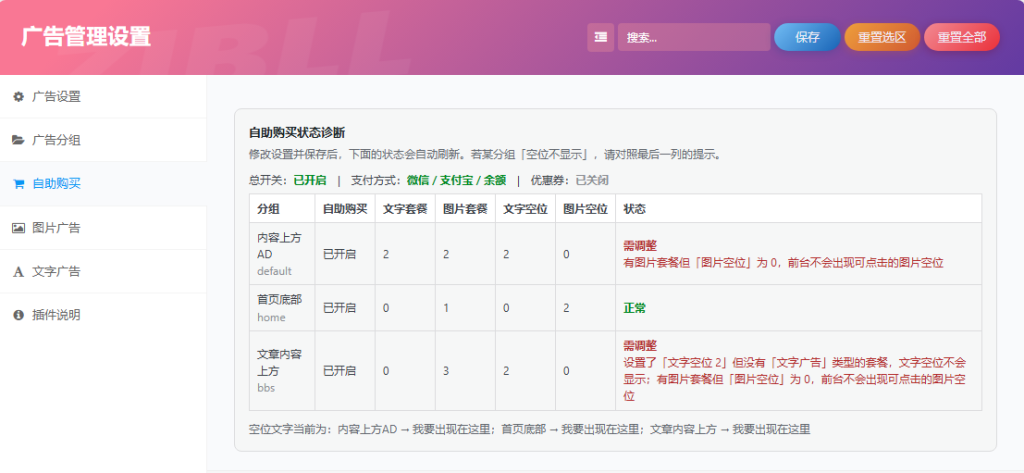Click the 空位文字当前为 footer note
The width and height of the screenshot is (1024, 473).
click(x=530, y=429)
